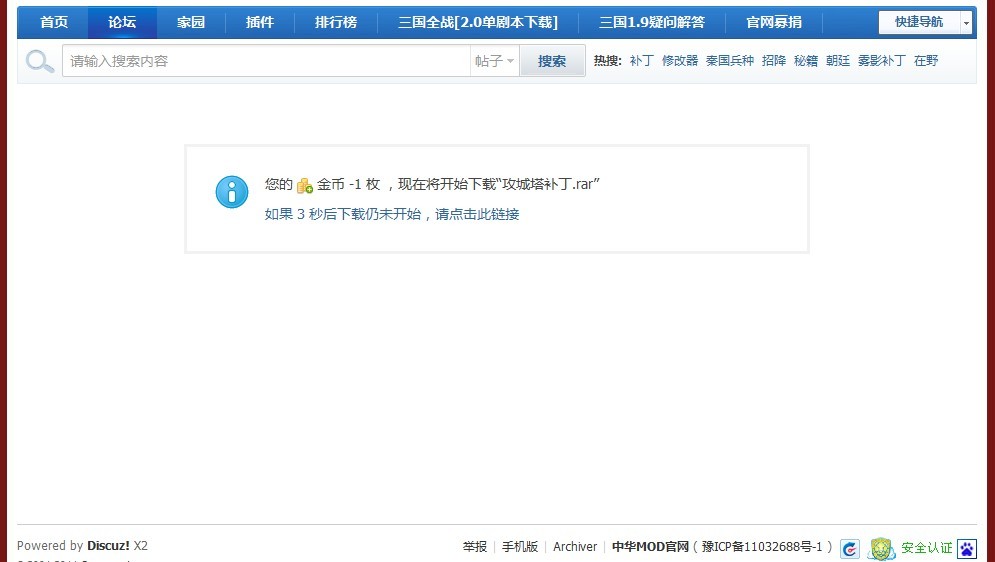Click the green shield 安全认证 badge icon
This screenshot has width=995, height=562.
(881, 548)
